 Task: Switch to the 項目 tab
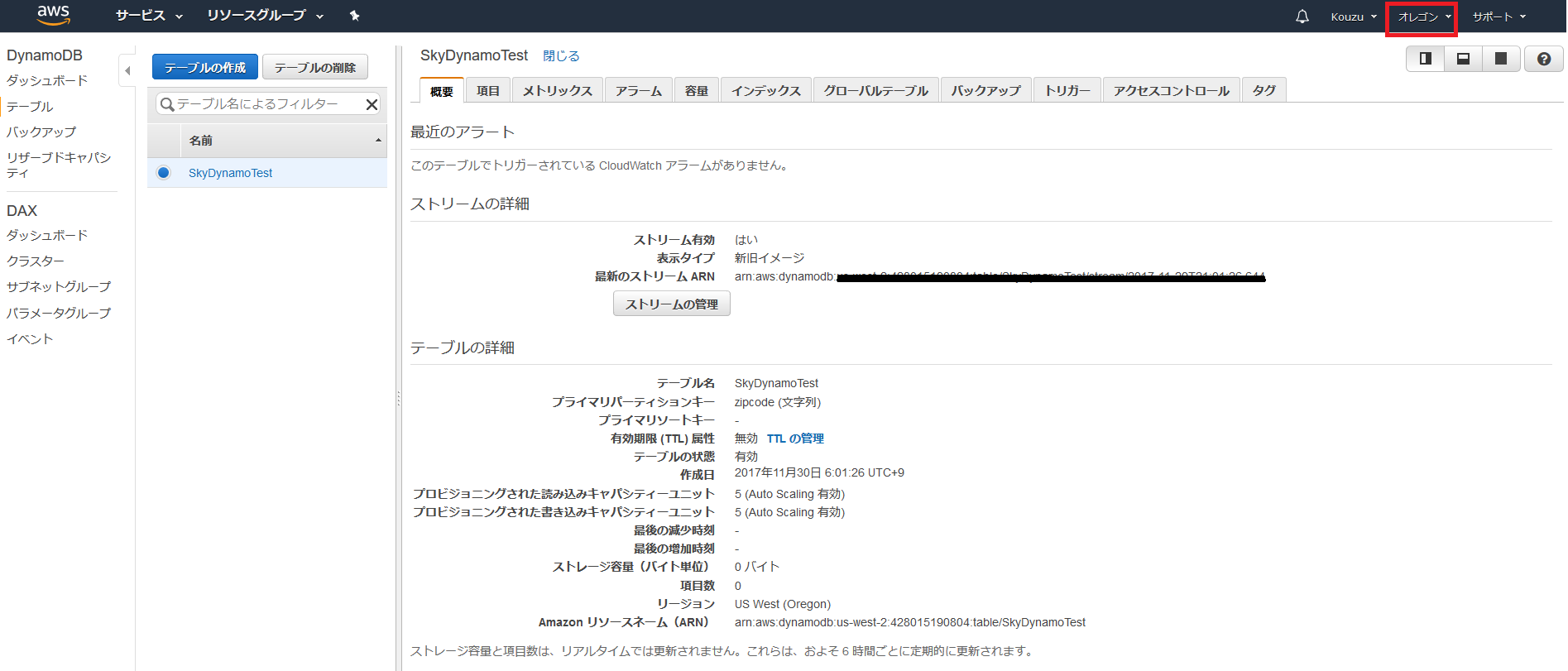pyautogui.click(x=488, y=90)
